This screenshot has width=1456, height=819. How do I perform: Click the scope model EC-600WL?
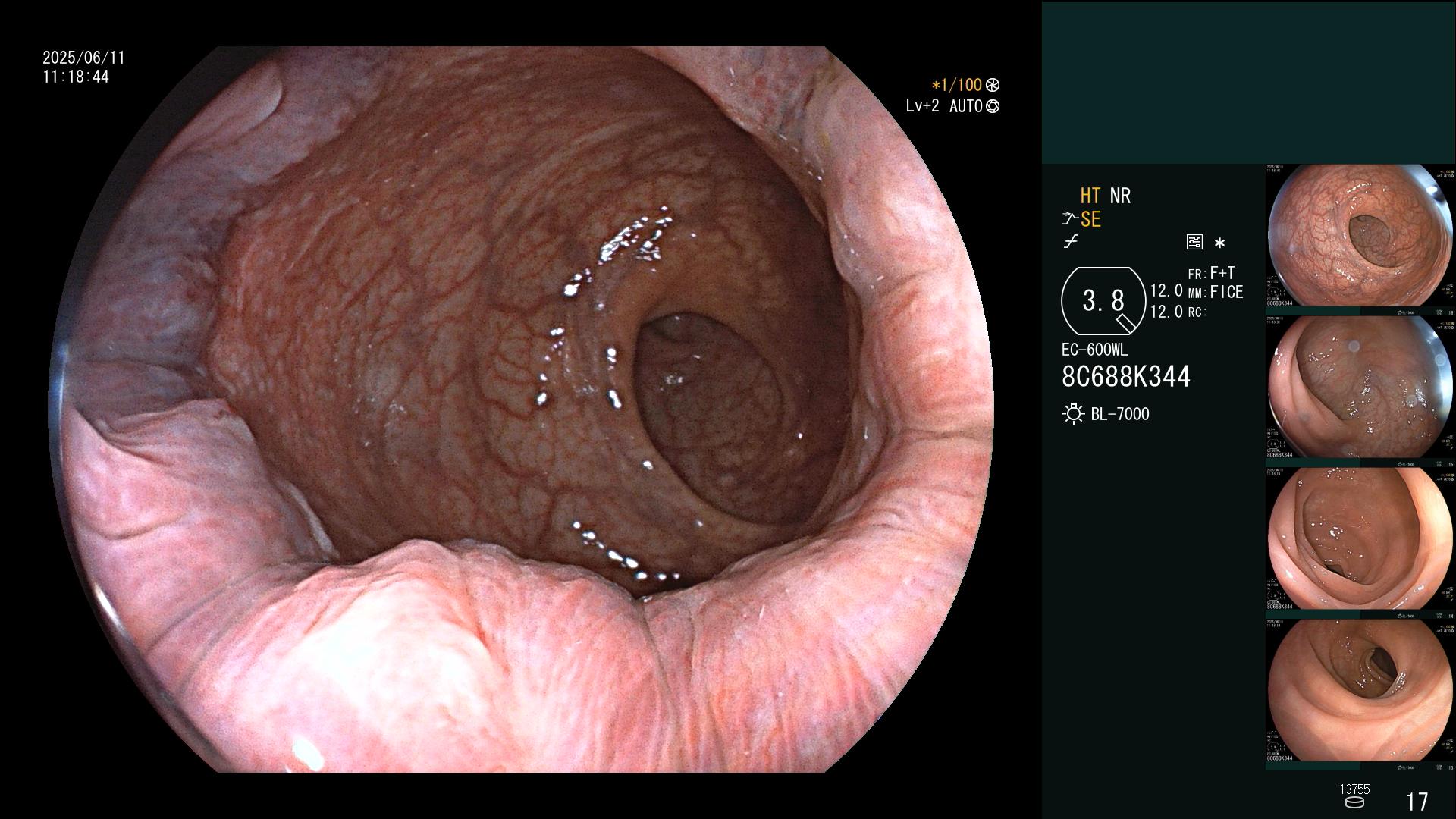coord(1094,350)
